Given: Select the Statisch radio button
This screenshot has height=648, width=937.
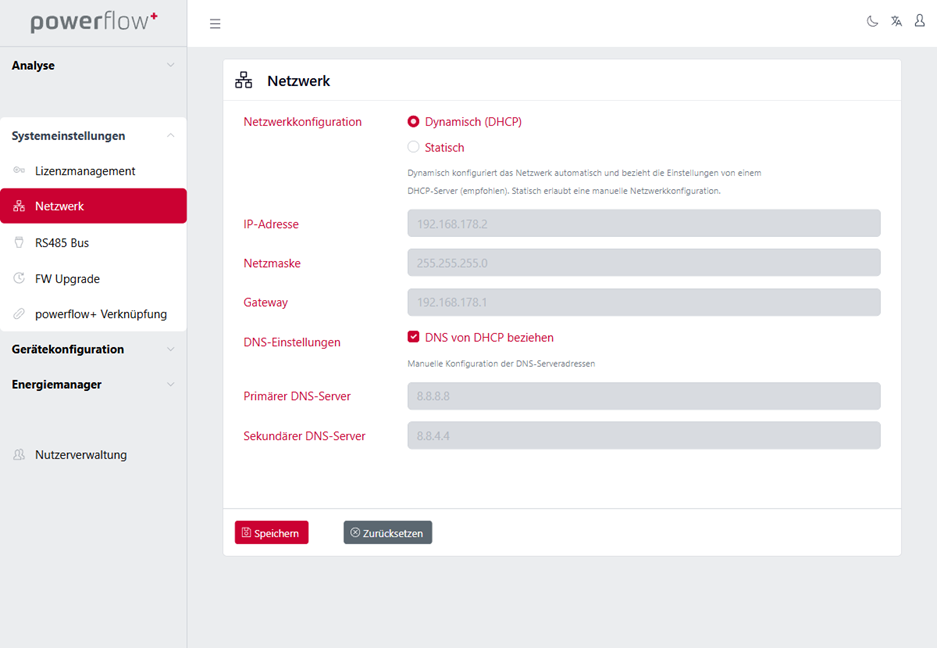Looking at the screenshot, I should 413,146.
